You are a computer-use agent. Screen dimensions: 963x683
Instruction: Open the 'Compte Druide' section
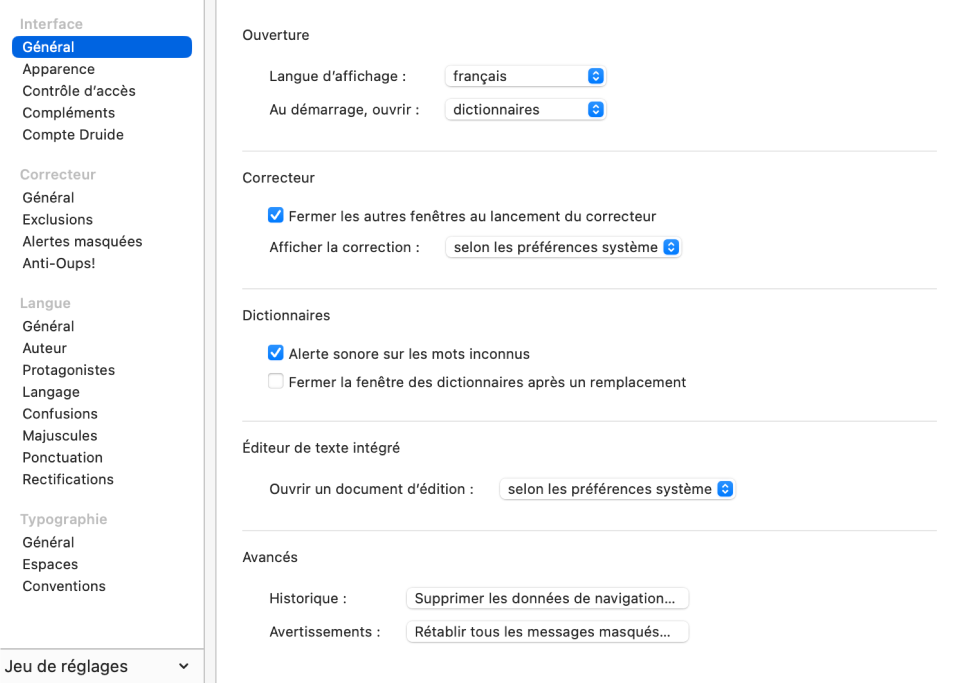tap(73, 135)
